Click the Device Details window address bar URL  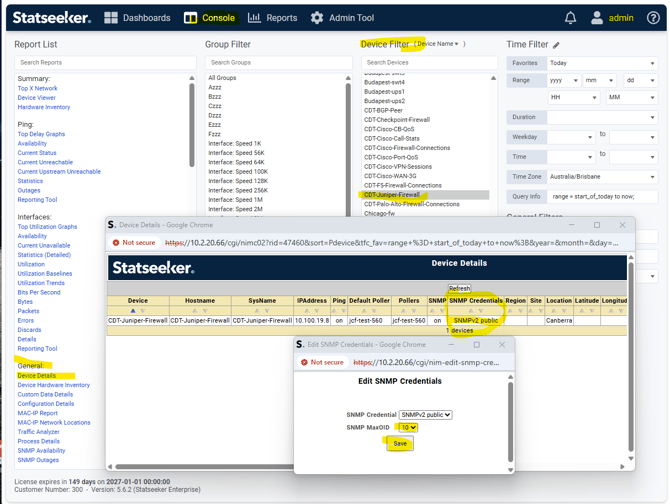point(391,243)
